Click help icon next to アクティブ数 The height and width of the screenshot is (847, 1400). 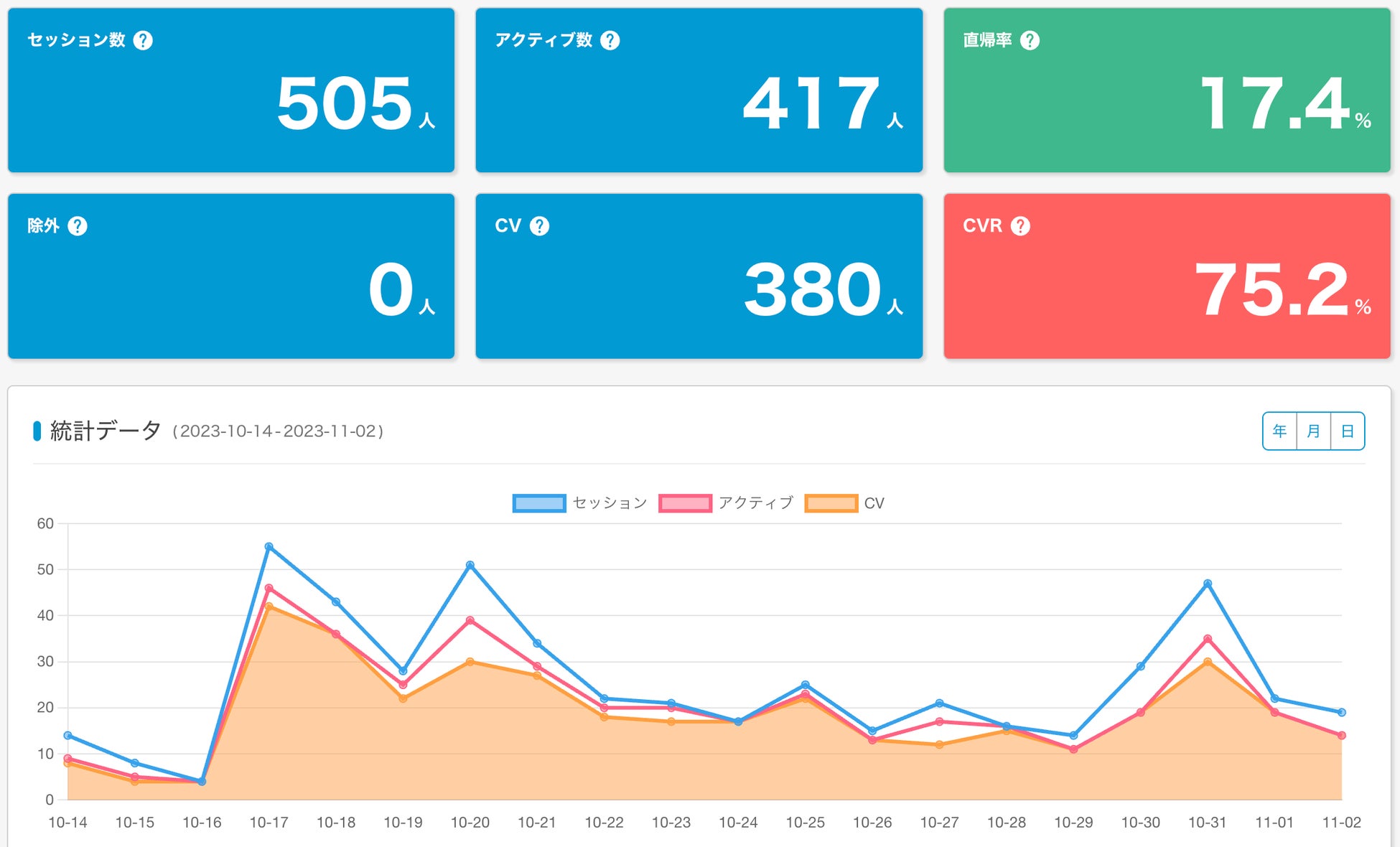click(610, 40)
